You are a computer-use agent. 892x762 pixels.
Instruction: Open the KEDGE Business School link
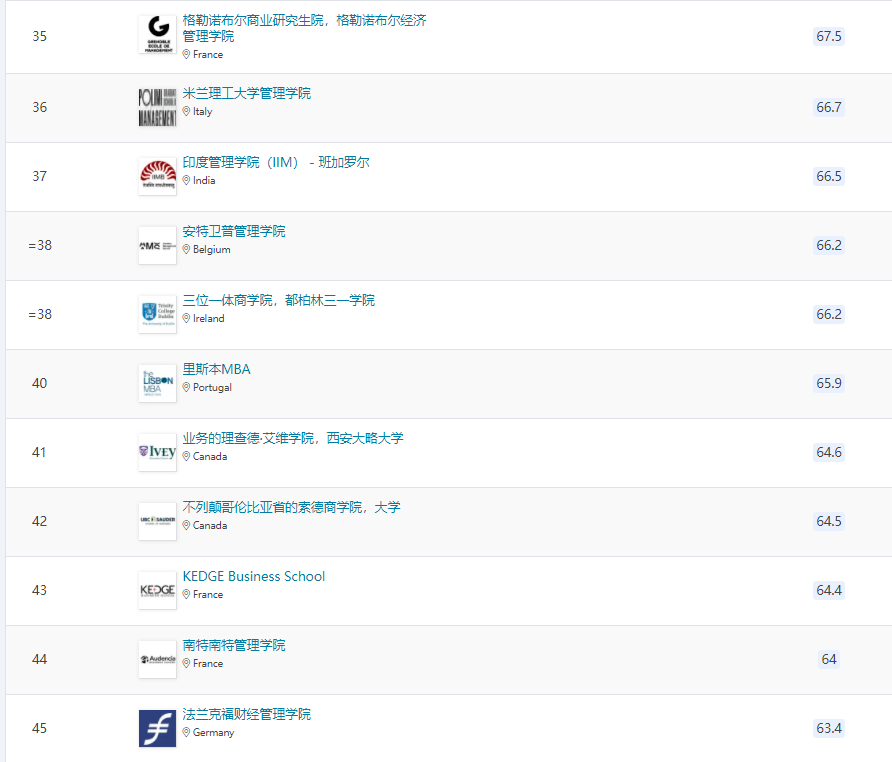tap(254, 576)
